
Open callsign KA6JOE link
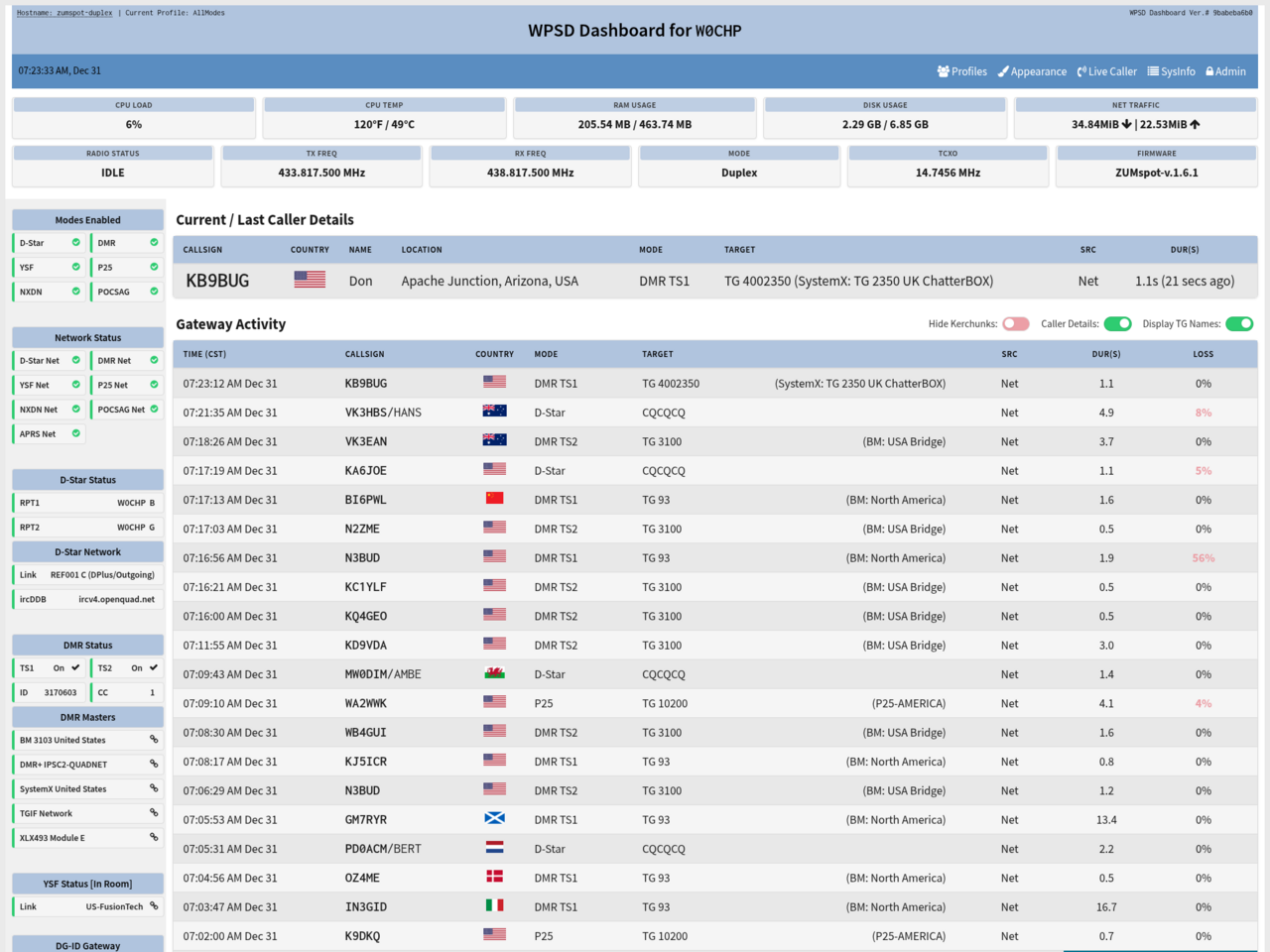366,471
